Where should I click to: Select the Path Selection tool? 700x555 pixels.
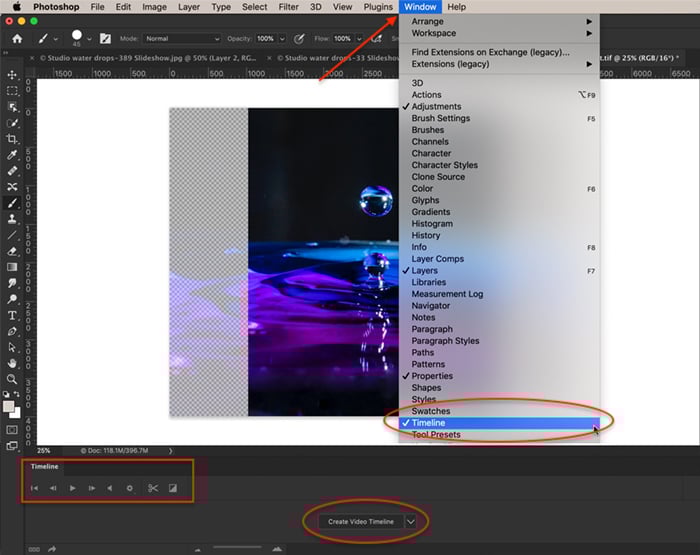point(12,347)
